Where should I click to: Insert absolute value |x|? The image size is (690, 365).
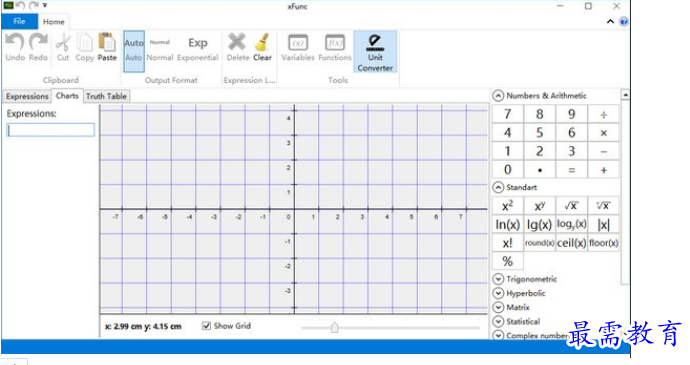coord(604,224)
